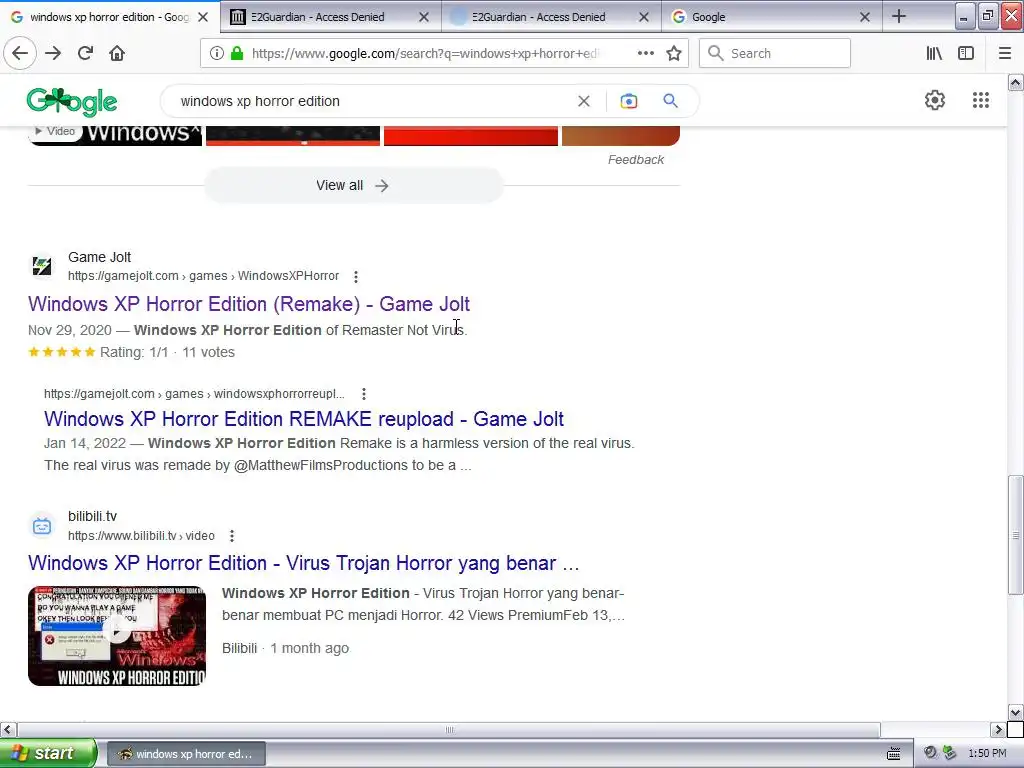Open the Windows start menu
This screenshot has height=768, width=1024.
click(48, 754)
